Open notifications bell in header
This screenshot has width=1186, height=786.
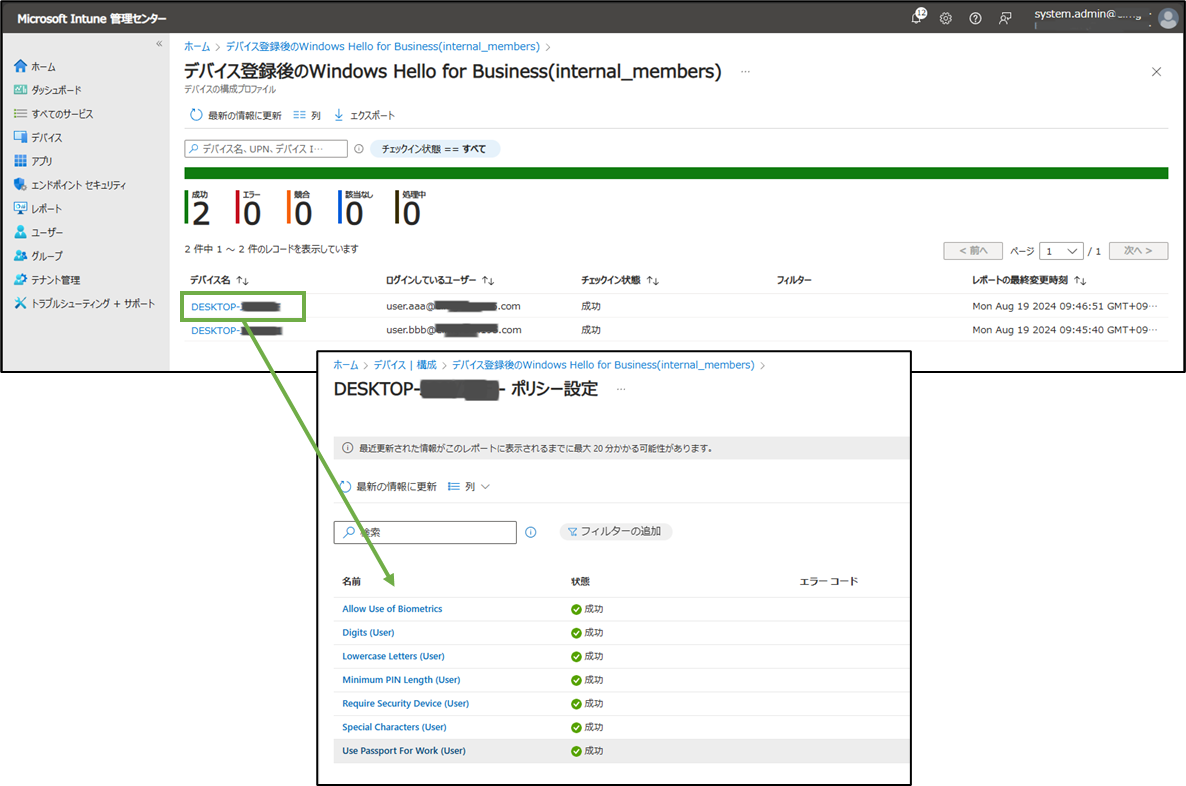click(917, 17)
